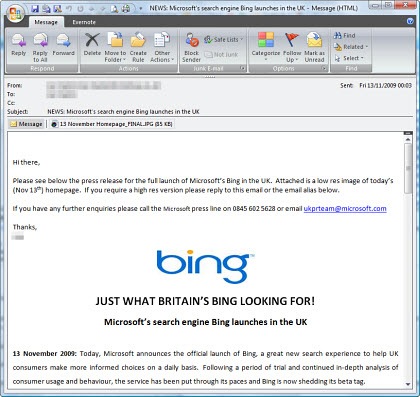420x397 pixels.
Task: Click the '13 November 2009:' bold text
Action: point(45,353)
